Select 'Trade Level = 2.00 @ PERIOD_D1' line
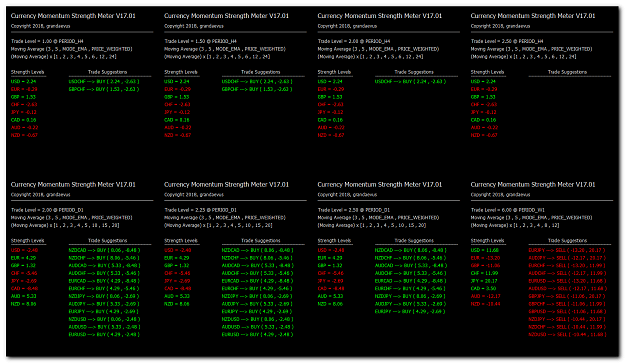The width and height of the screenshot is (625, 363). coord(47,210)
